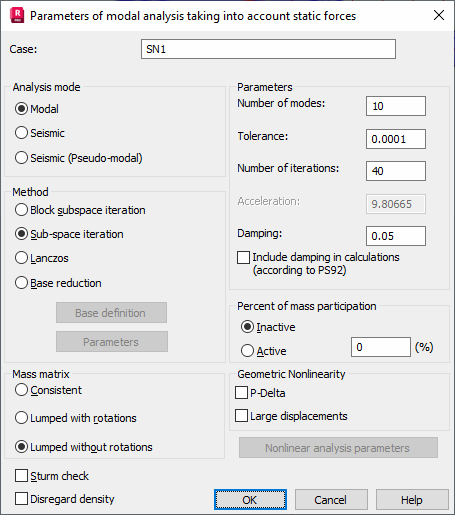Open the Help button
Screen dimensions: 455x515
(412, 500)
